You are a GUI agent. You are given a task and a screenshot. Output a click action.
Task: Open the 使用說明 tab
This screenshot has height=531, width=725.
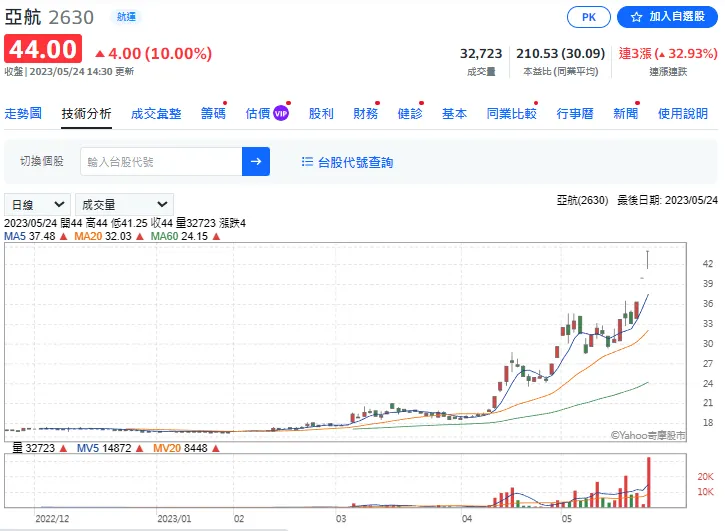point(683,113)
